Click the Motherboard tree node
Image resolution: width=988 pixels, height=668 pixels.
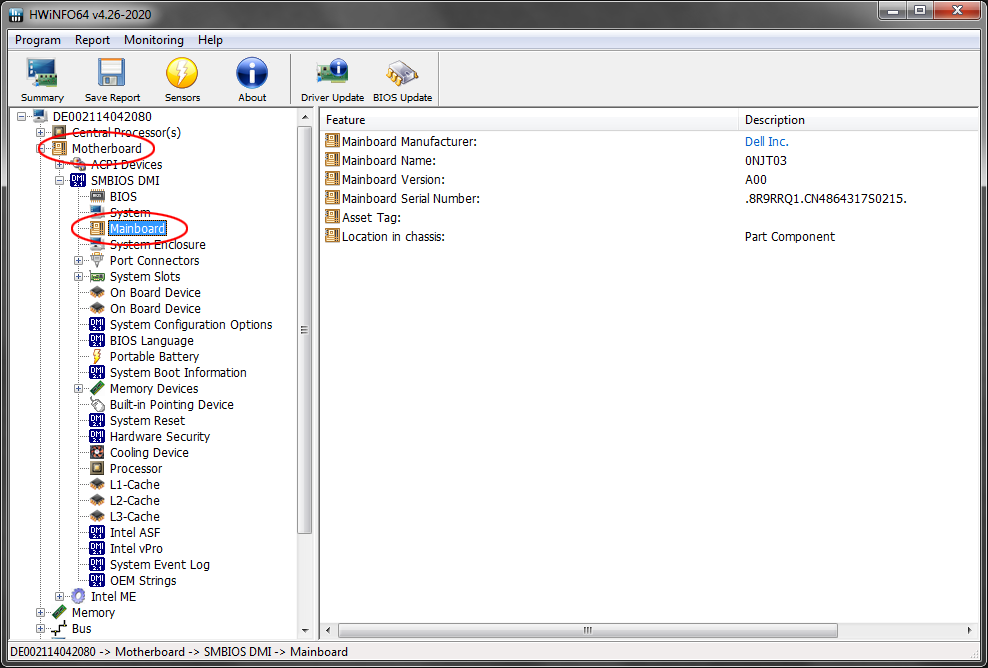[x=106, y=149]
